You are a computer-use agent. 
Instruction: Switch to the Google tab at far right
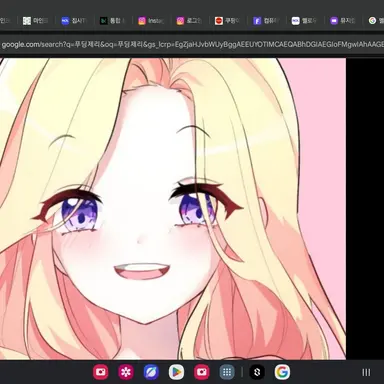click(x=376, y=21)
